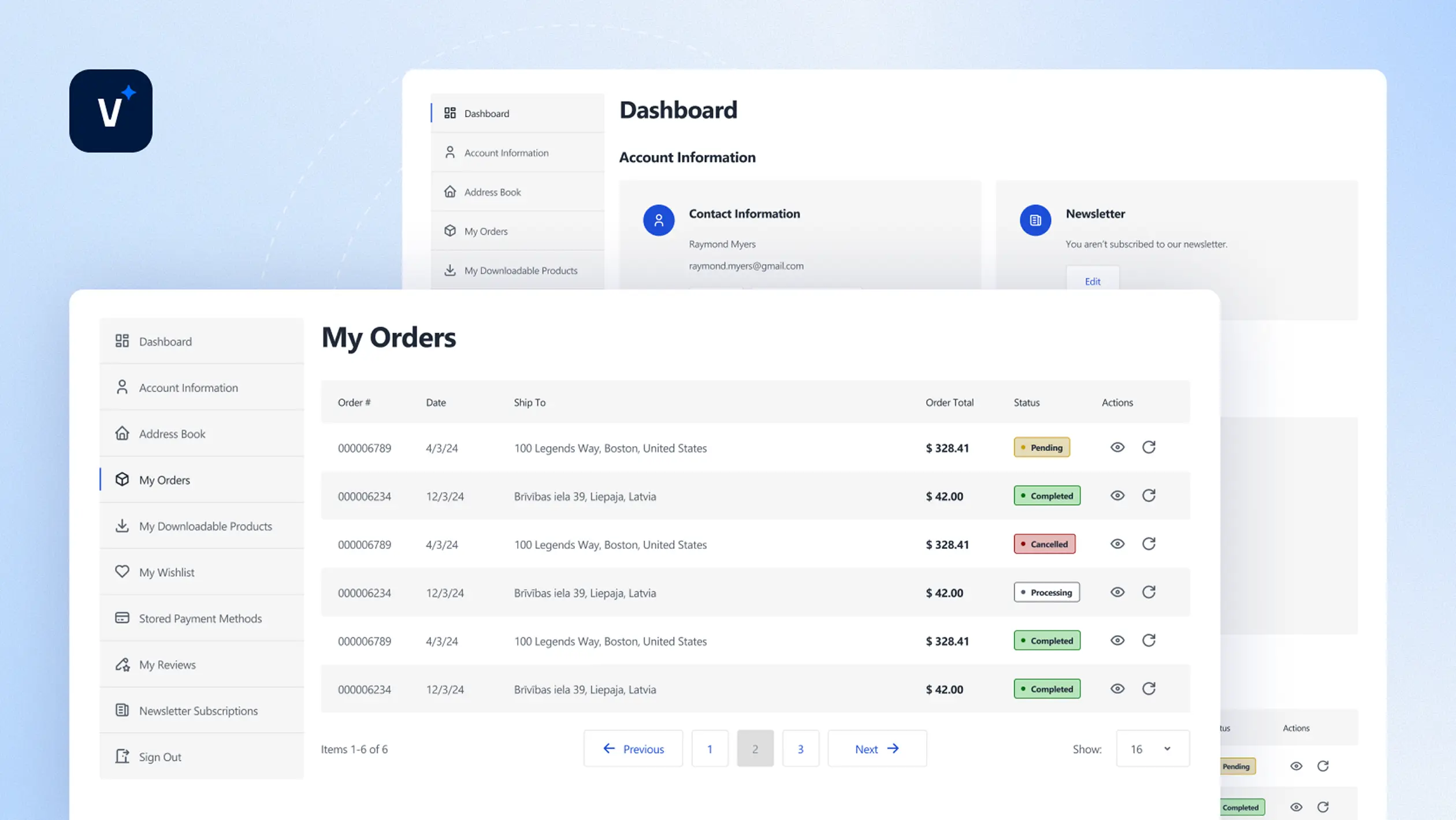Go to Newsletter Subscriptions menu item
1456x820 pixels.
coord(198,710)
